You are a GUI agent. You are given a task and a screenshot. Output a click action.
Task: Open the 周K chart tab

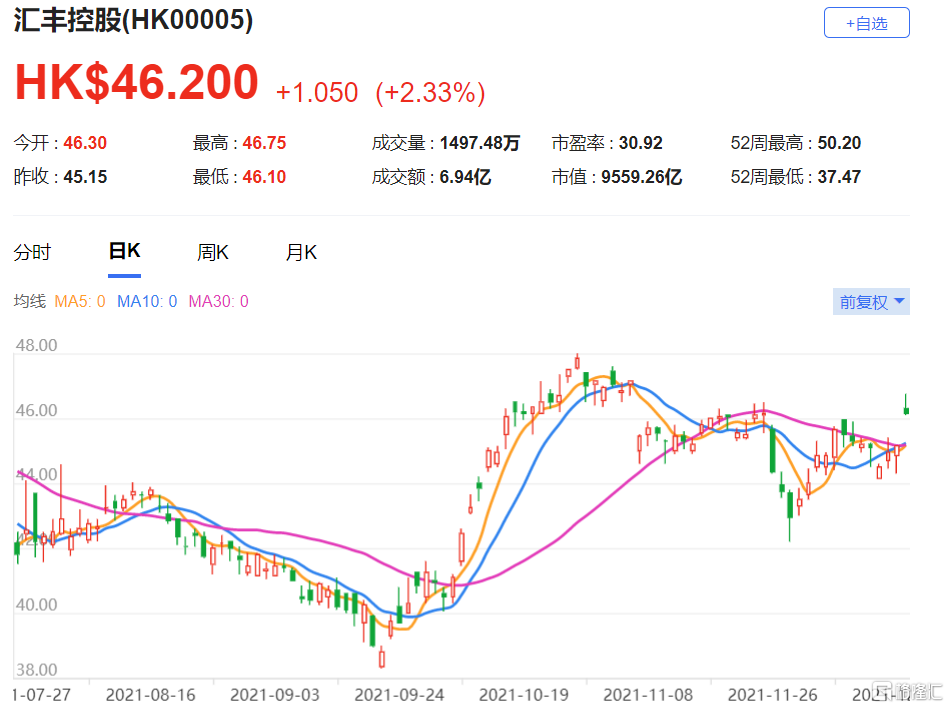coord(213,252)
